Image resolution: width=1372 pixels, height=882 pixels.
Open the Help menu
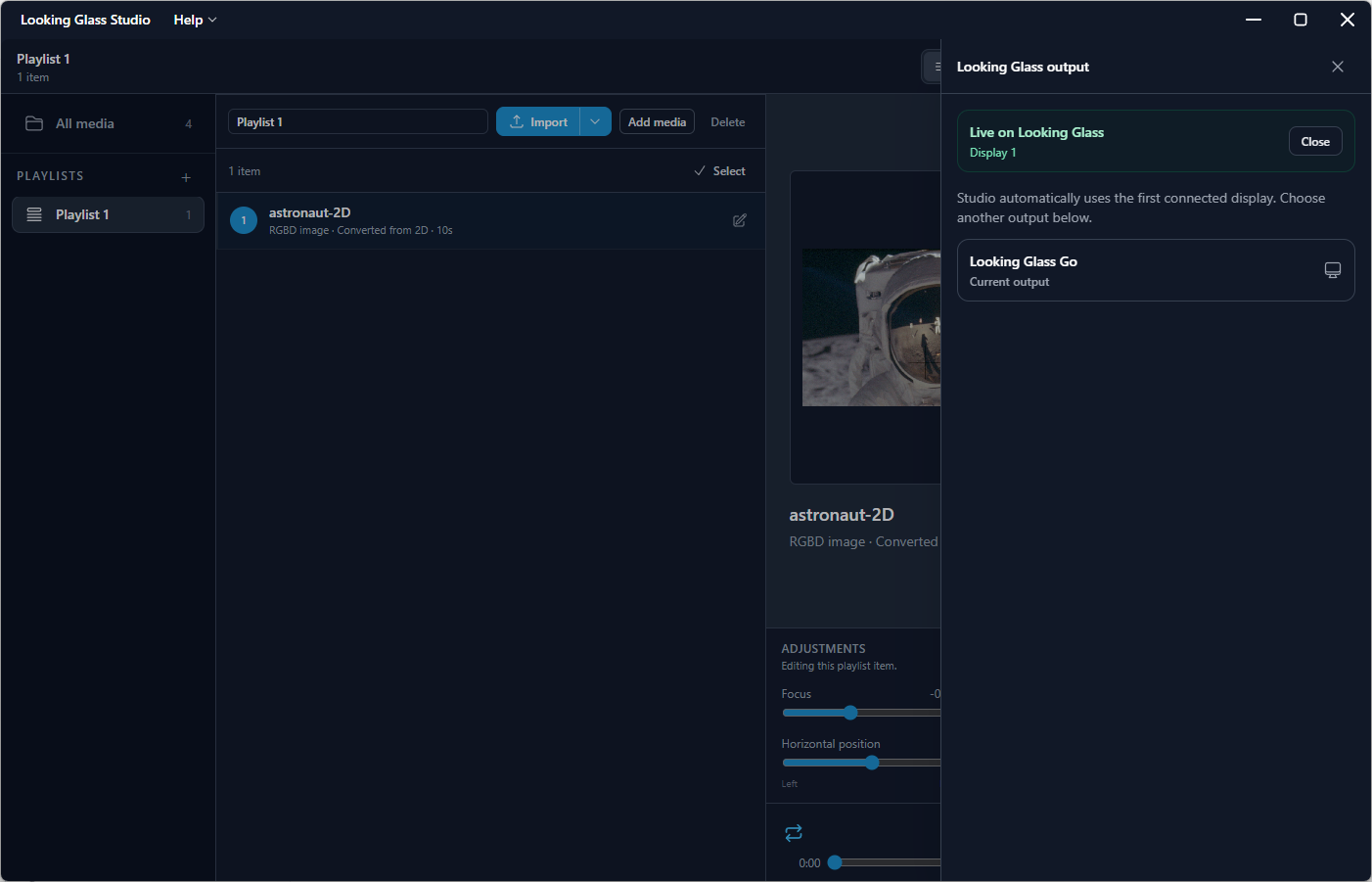click(x=195, y=20)
